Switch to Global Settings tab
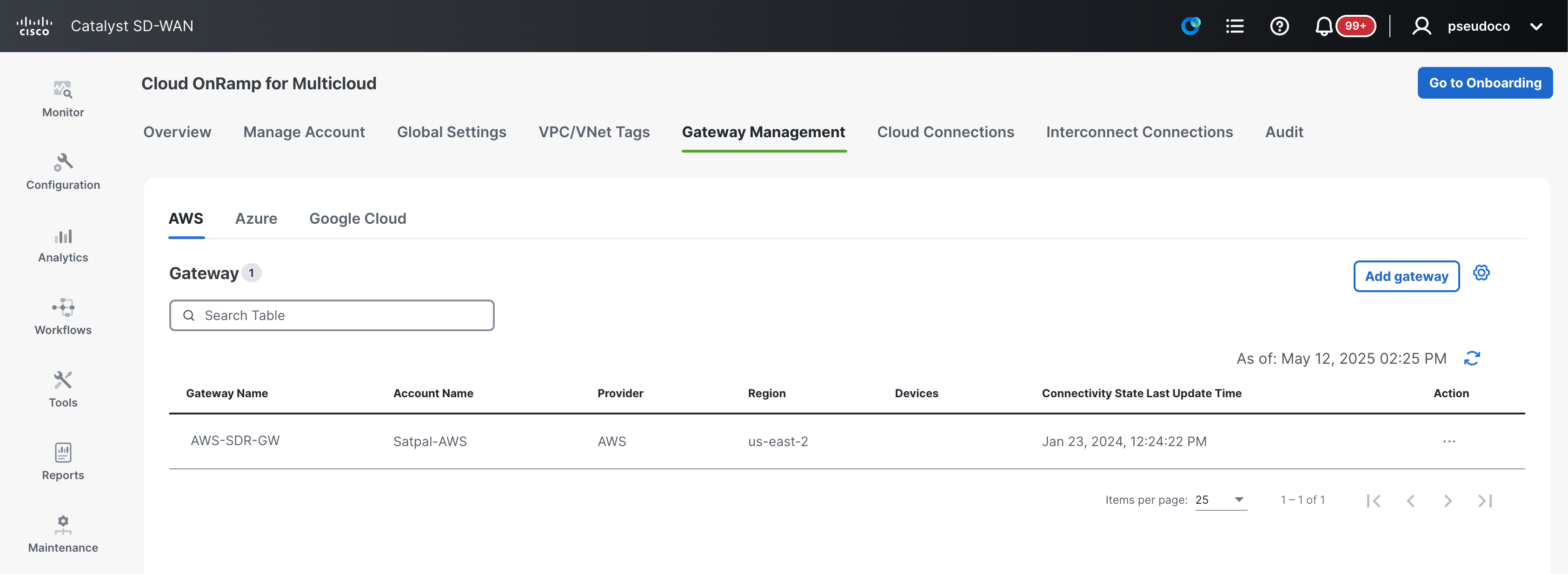This screenshot has height=574, width=1568. (x=451, y=132)
